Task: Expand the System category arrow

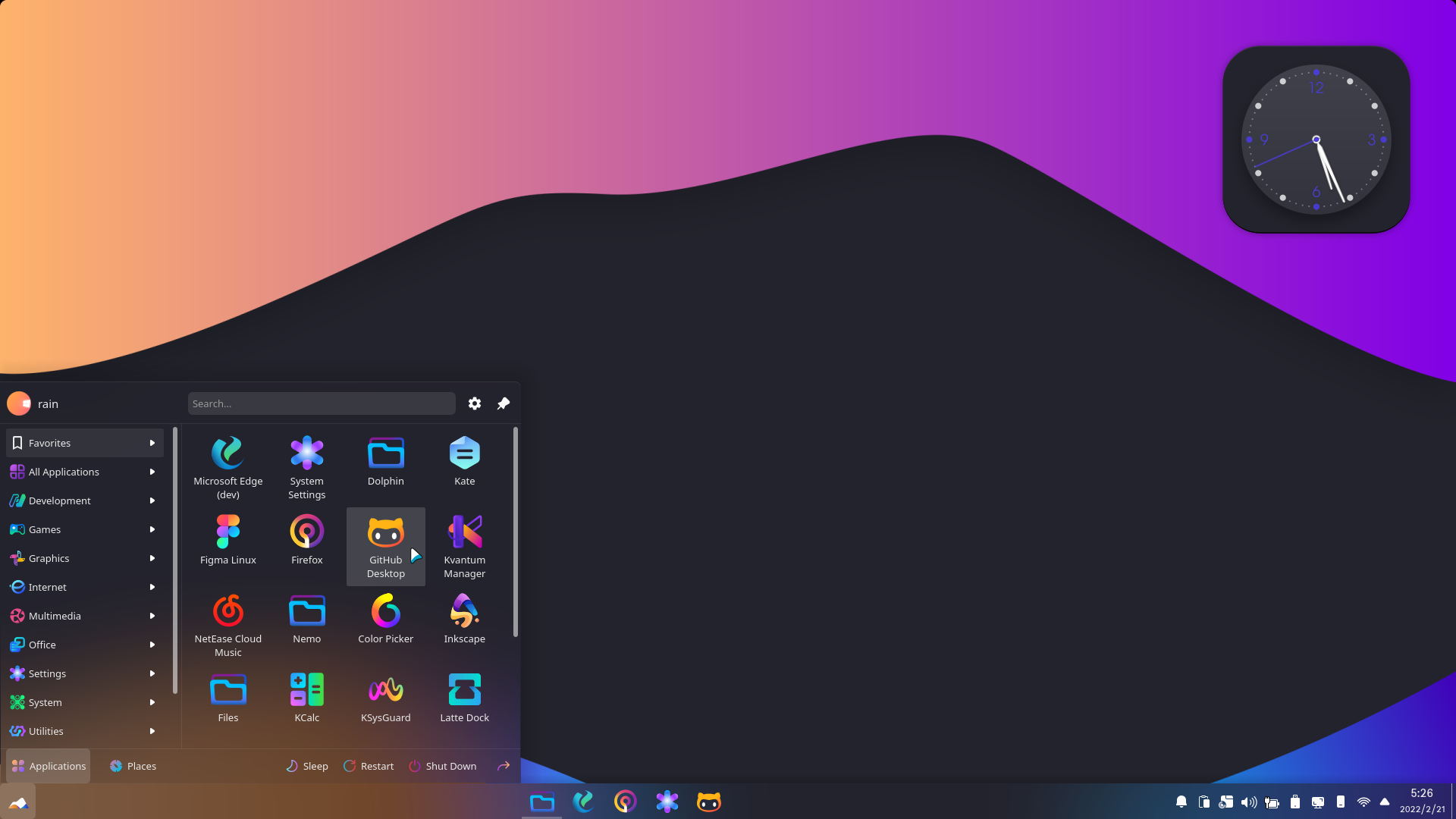Action: click(x=152, y=702)
